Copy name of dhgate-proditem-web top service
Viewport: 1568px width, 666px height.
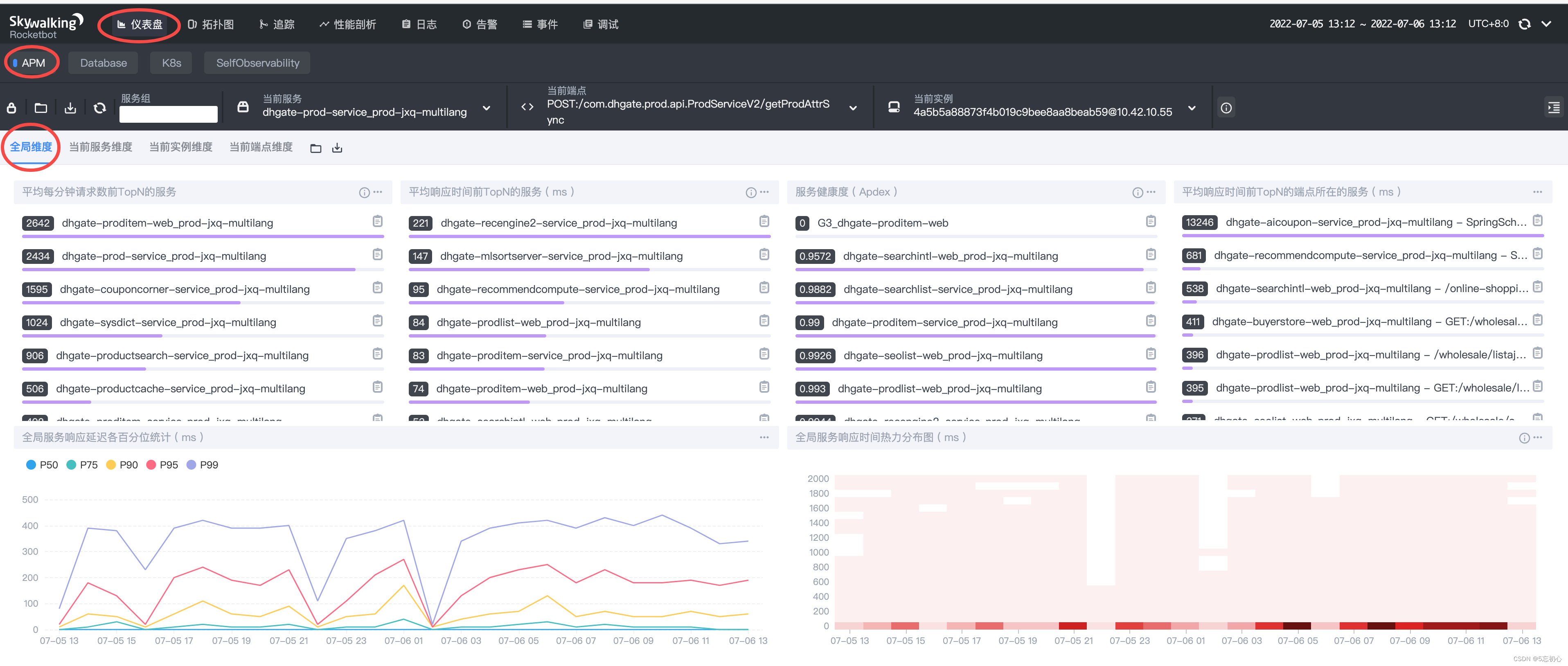377,222
